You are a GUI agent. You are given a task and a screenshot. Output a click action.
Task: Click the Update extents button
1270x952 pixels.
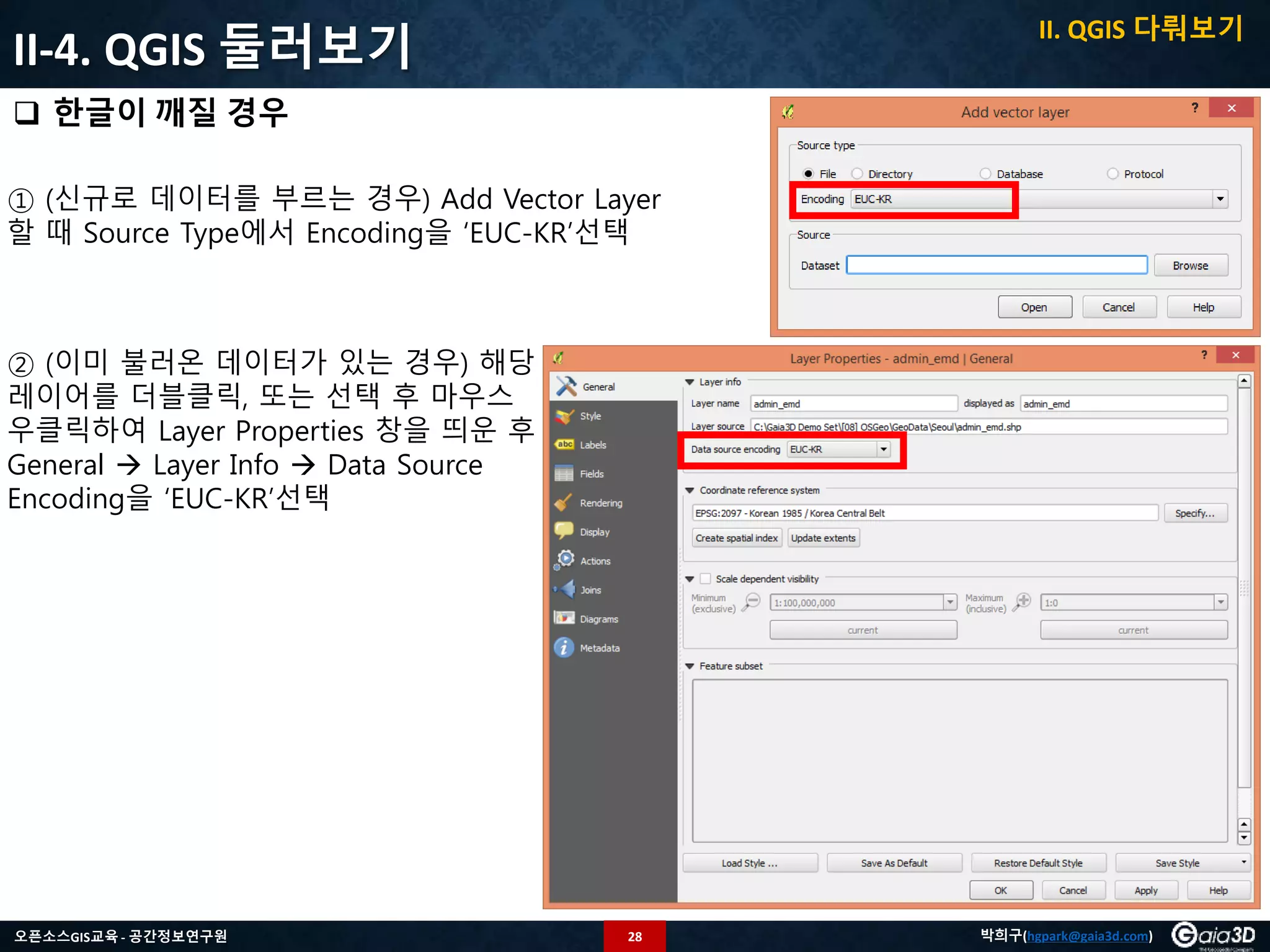(823, 537)
